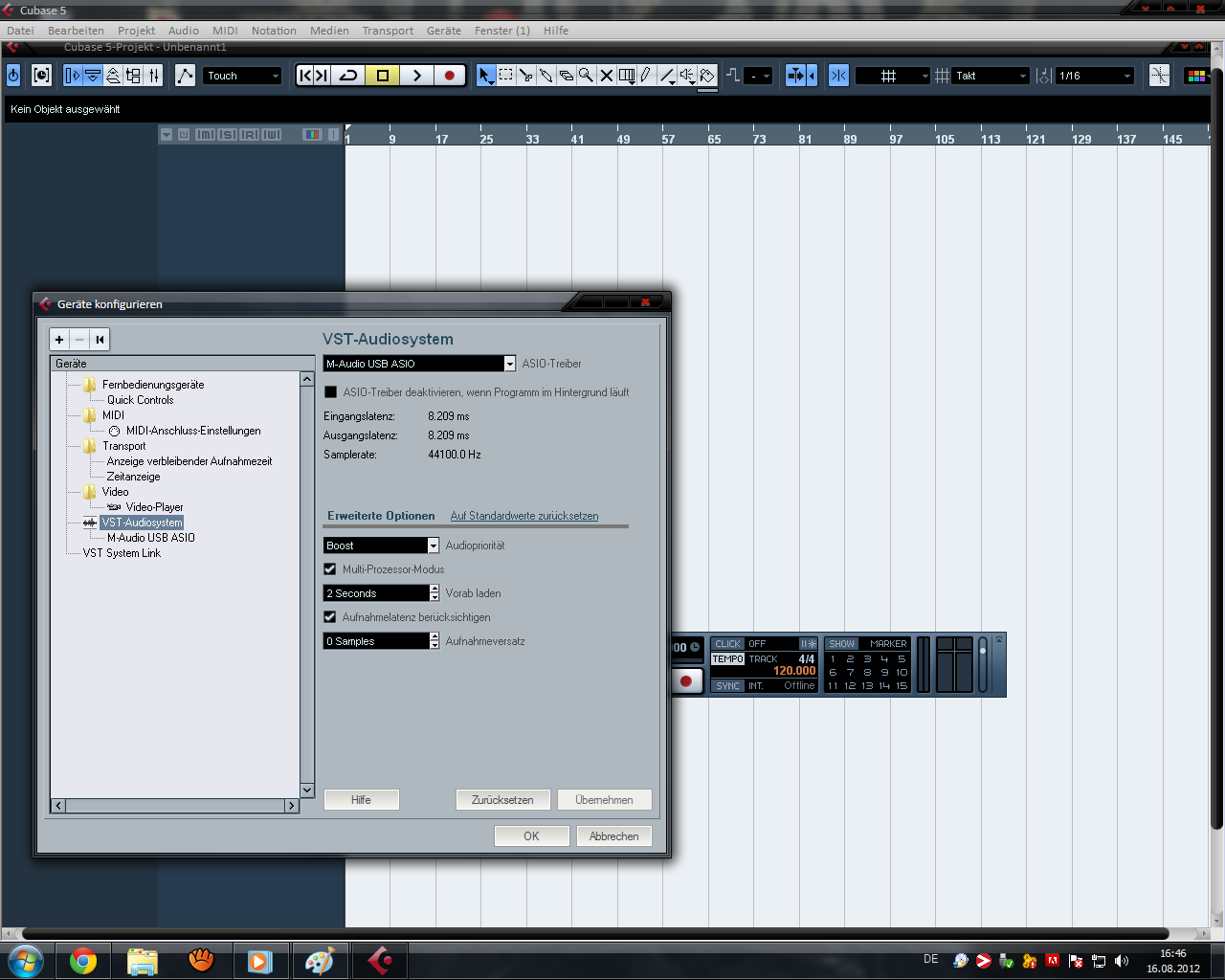Click Abbrechen to cancel the dialog
The width and height of the screenshot is (1225, 980).
click(613, 836)
